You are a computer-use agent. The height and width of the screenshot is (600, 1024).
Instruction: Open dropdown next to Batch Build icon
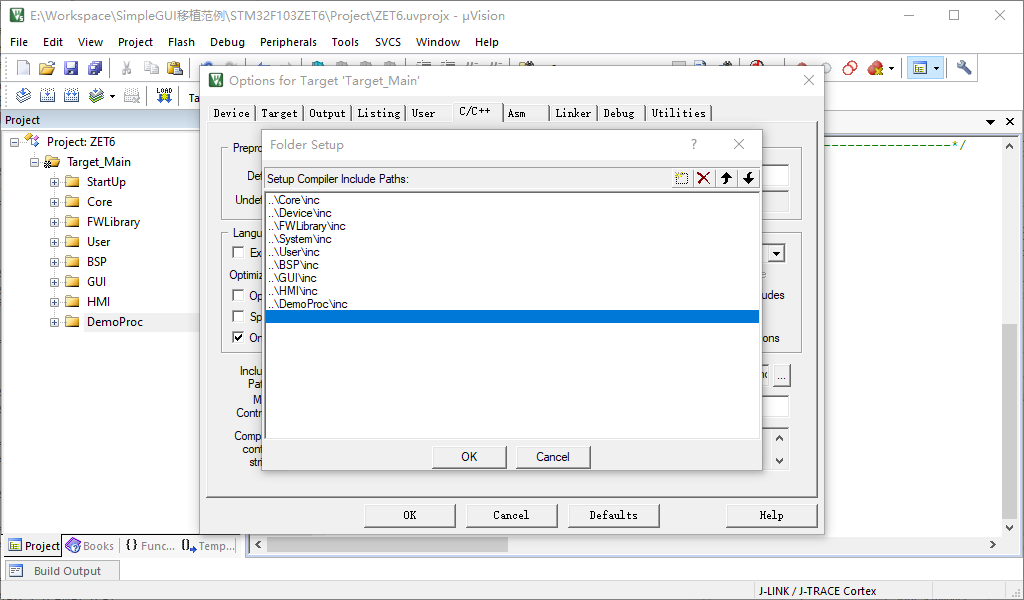(x=112, y=96)
